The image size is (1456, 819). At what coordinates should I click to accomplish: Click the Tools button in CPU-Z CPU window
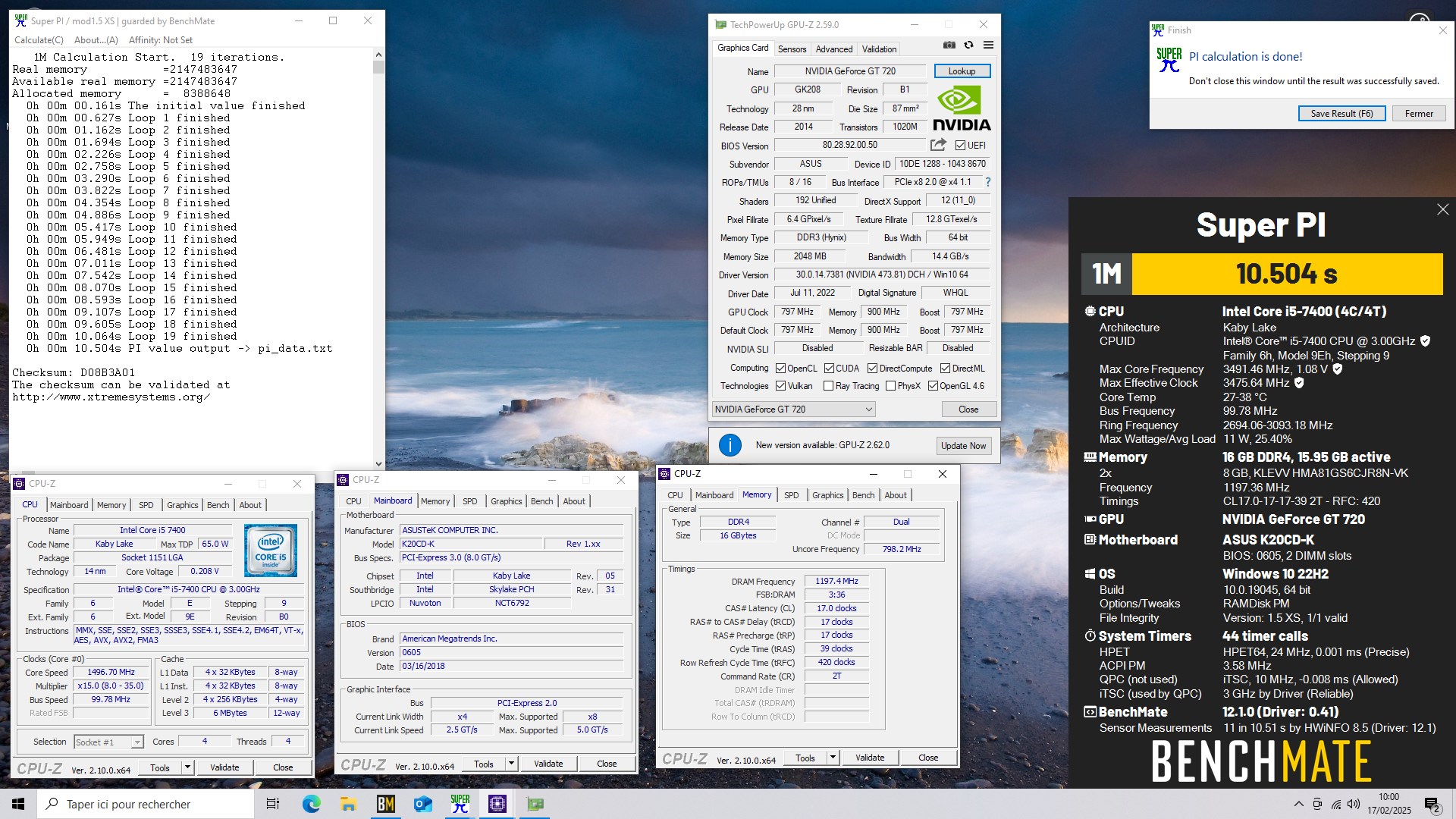[159, 767]
